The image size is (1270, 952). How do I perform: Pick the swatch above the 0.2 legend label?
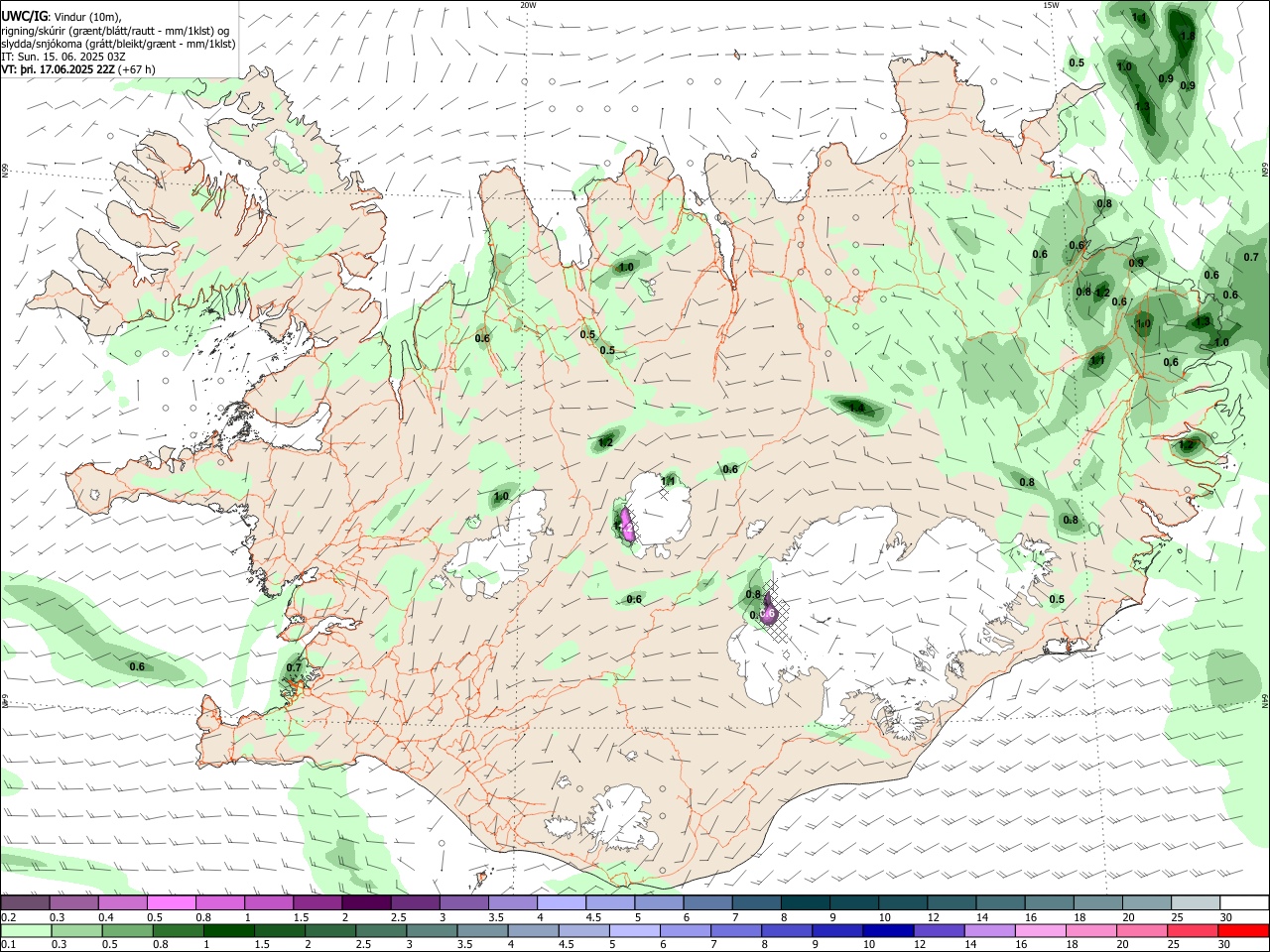point(25,903)
